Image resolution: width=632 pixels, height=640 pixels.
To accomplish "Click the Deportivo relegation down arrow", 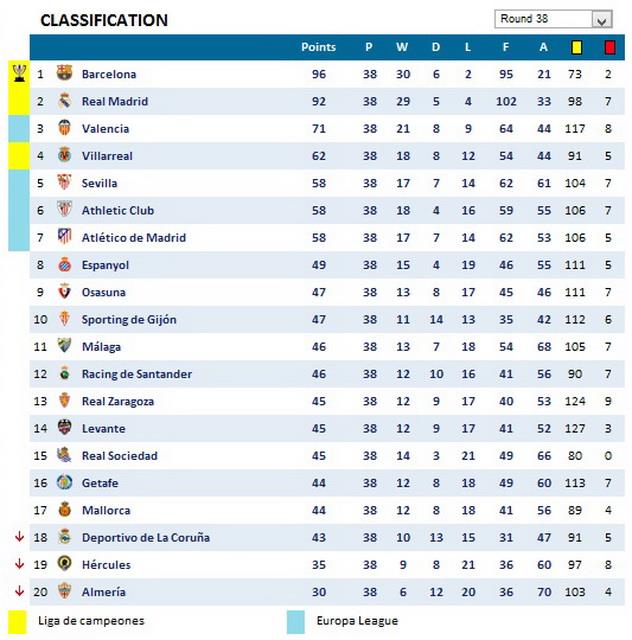I will pos(18,537).
